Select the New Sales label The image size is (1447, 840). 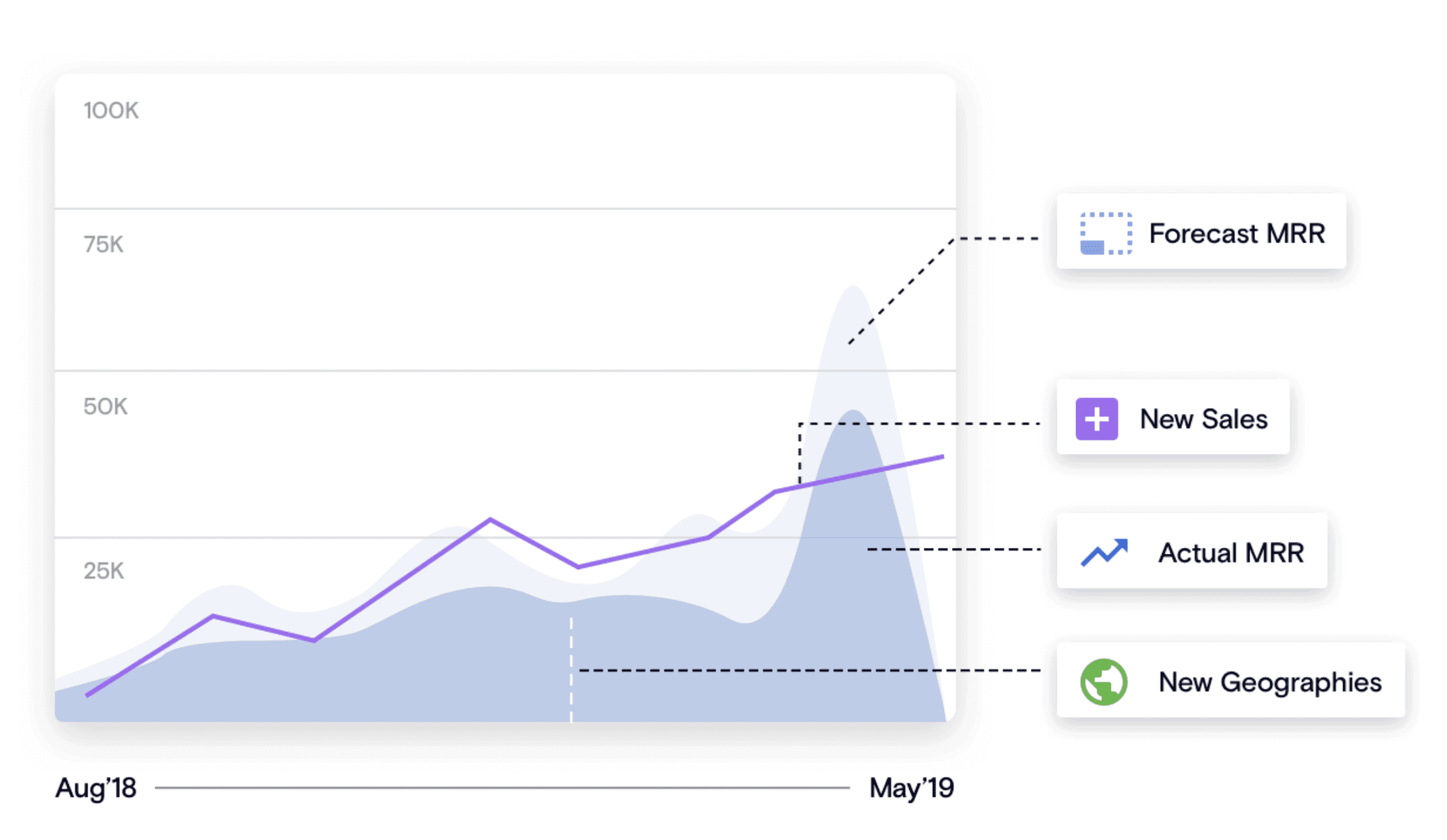[1203, 419]
